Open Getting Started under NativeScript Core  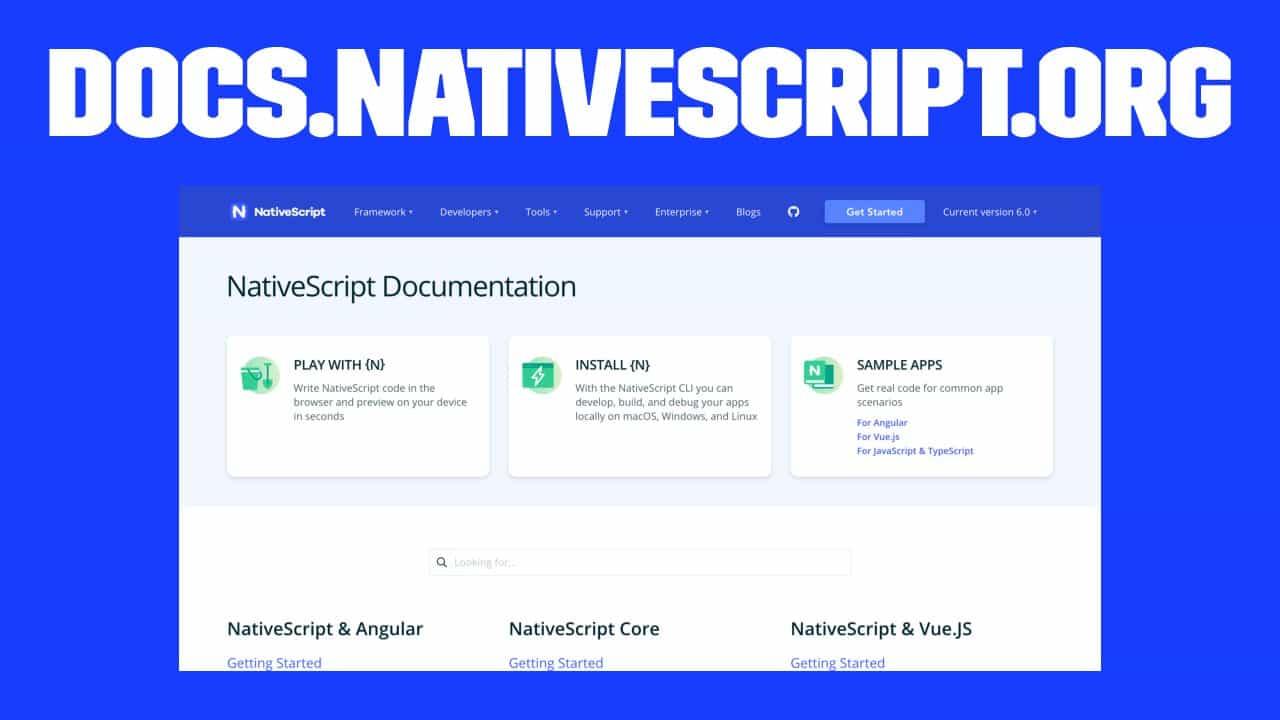tap(556, 662)
